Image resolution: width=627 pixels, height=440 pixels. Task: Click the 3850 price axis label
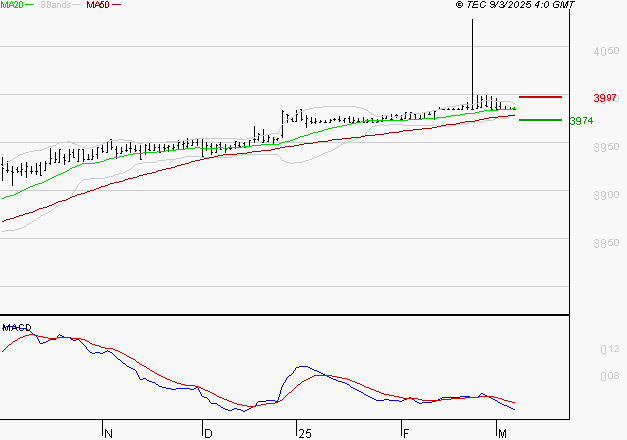pyautogui.click(x=603, y=243)
